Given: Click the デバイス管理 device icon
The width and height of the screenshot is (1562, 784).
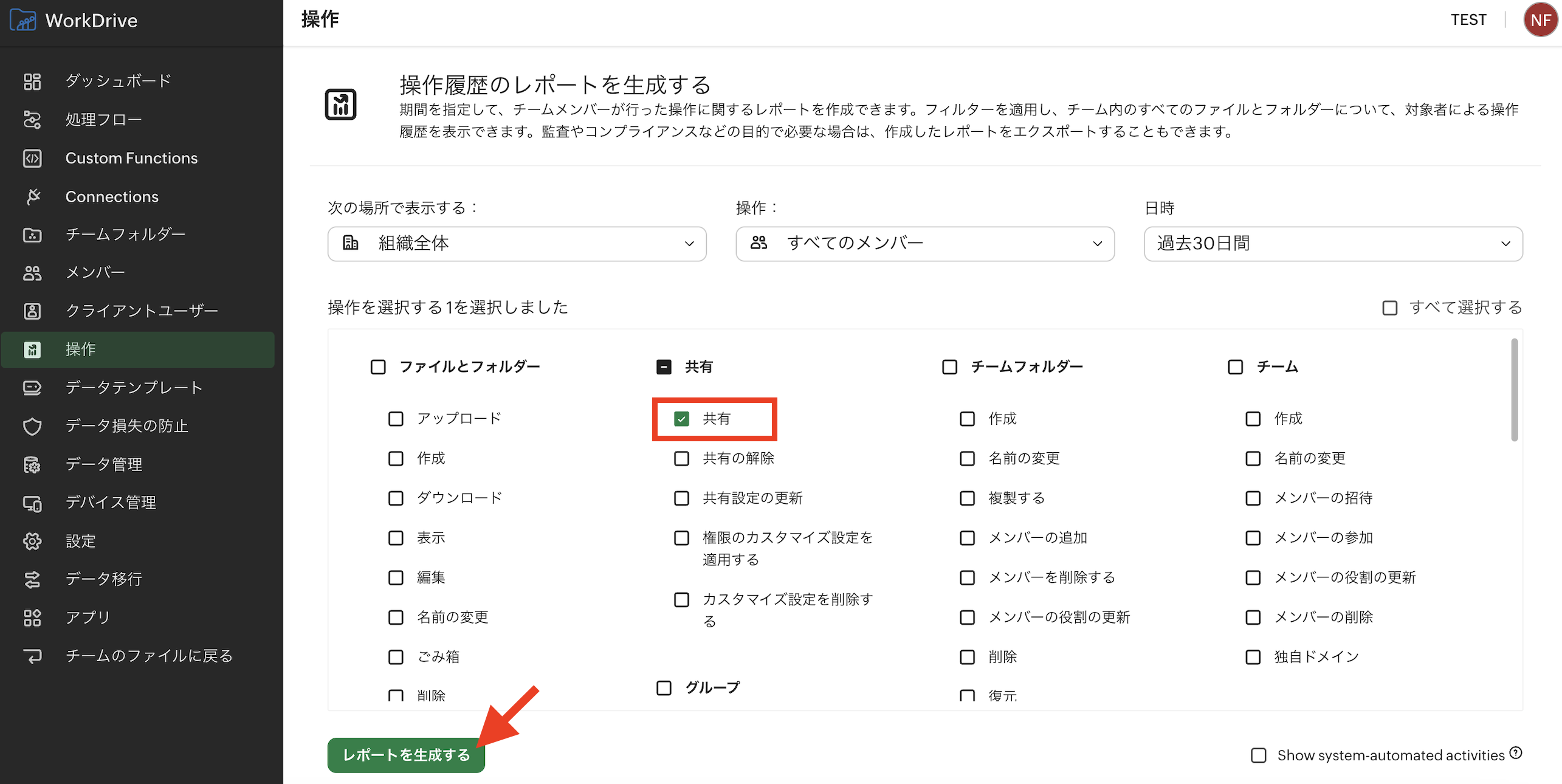Looking at the screenshot, I should click(32, 503).
